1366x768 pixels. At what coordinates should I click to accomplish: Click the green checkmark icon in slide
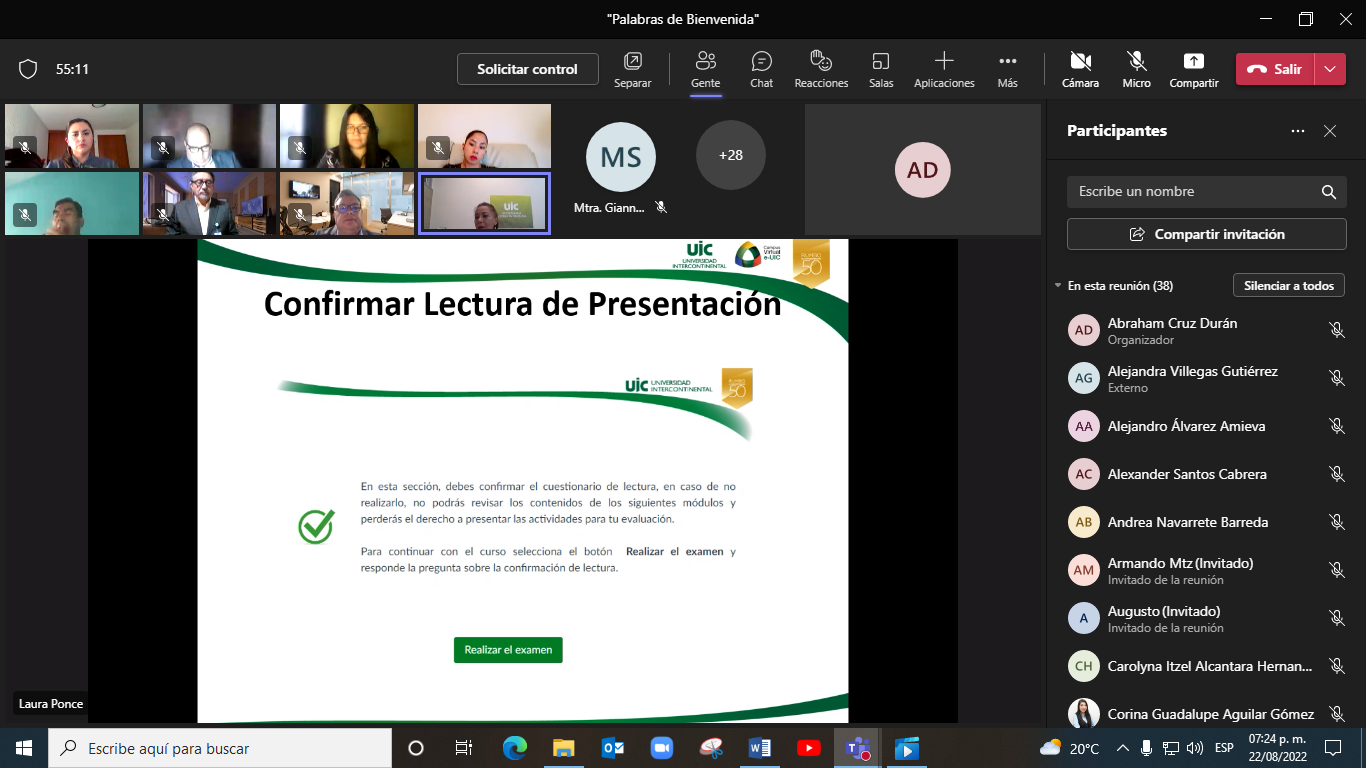(316, 526)
